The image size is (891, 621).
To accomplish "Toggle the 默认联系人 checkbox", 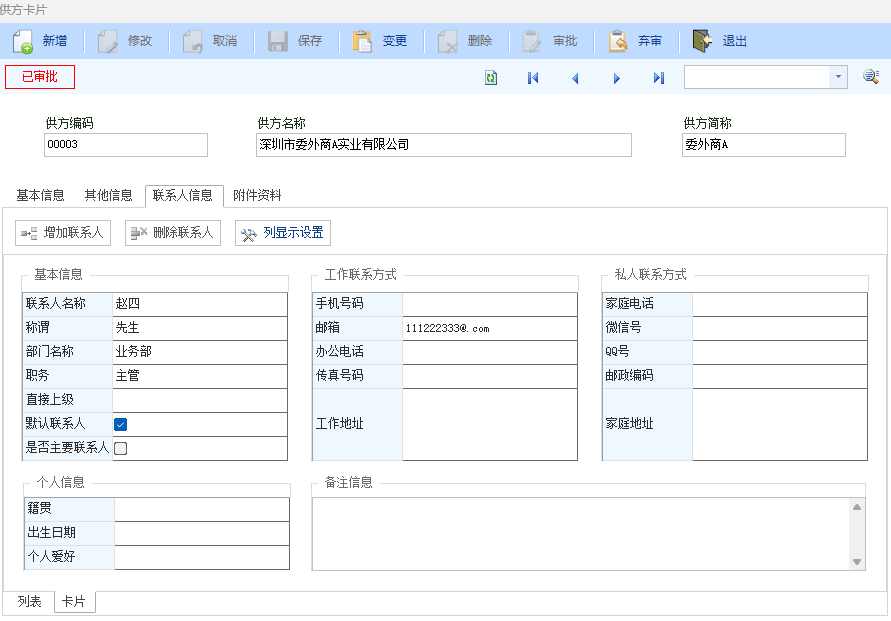I will pyautogui.click(x=120, y=424).
